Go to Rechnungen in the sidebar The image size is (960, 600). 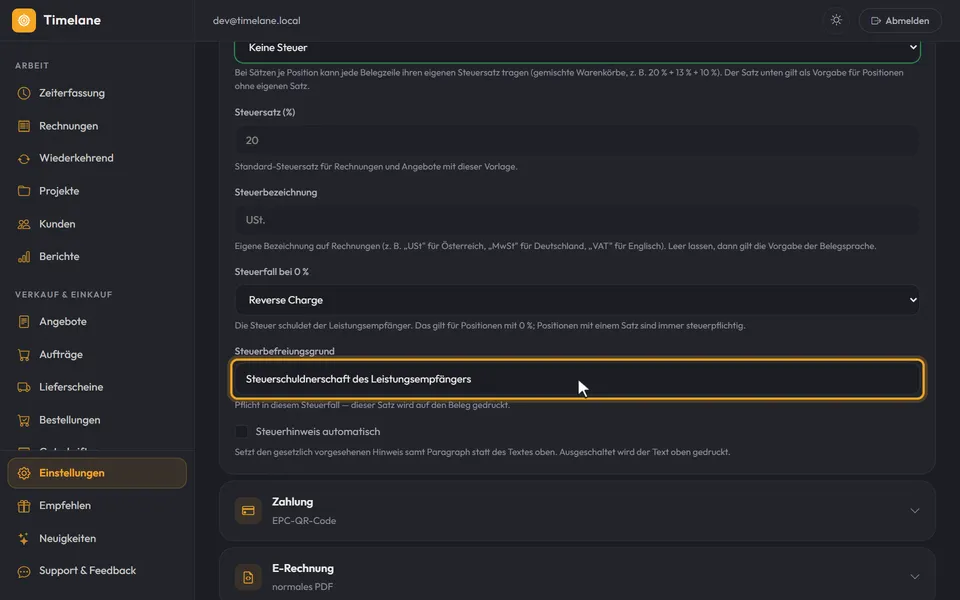97,126
